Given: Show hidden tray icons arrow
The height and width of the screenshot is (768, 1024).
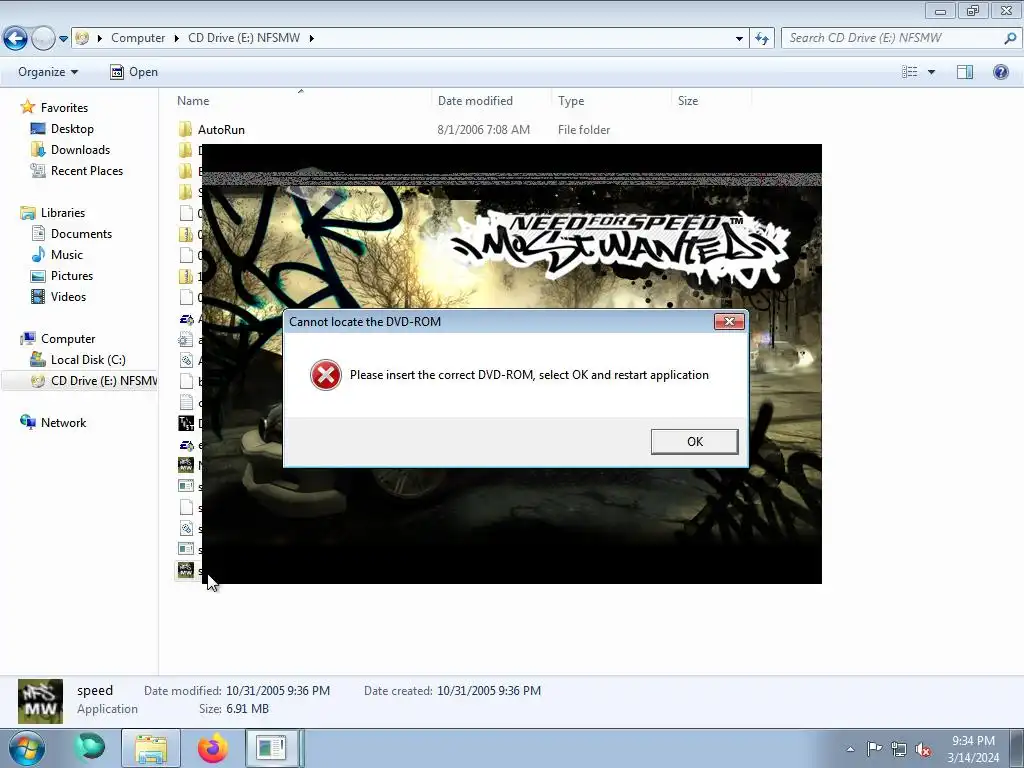Looking at the screenshot, I should pyautogui.click(x=850, y=749).
